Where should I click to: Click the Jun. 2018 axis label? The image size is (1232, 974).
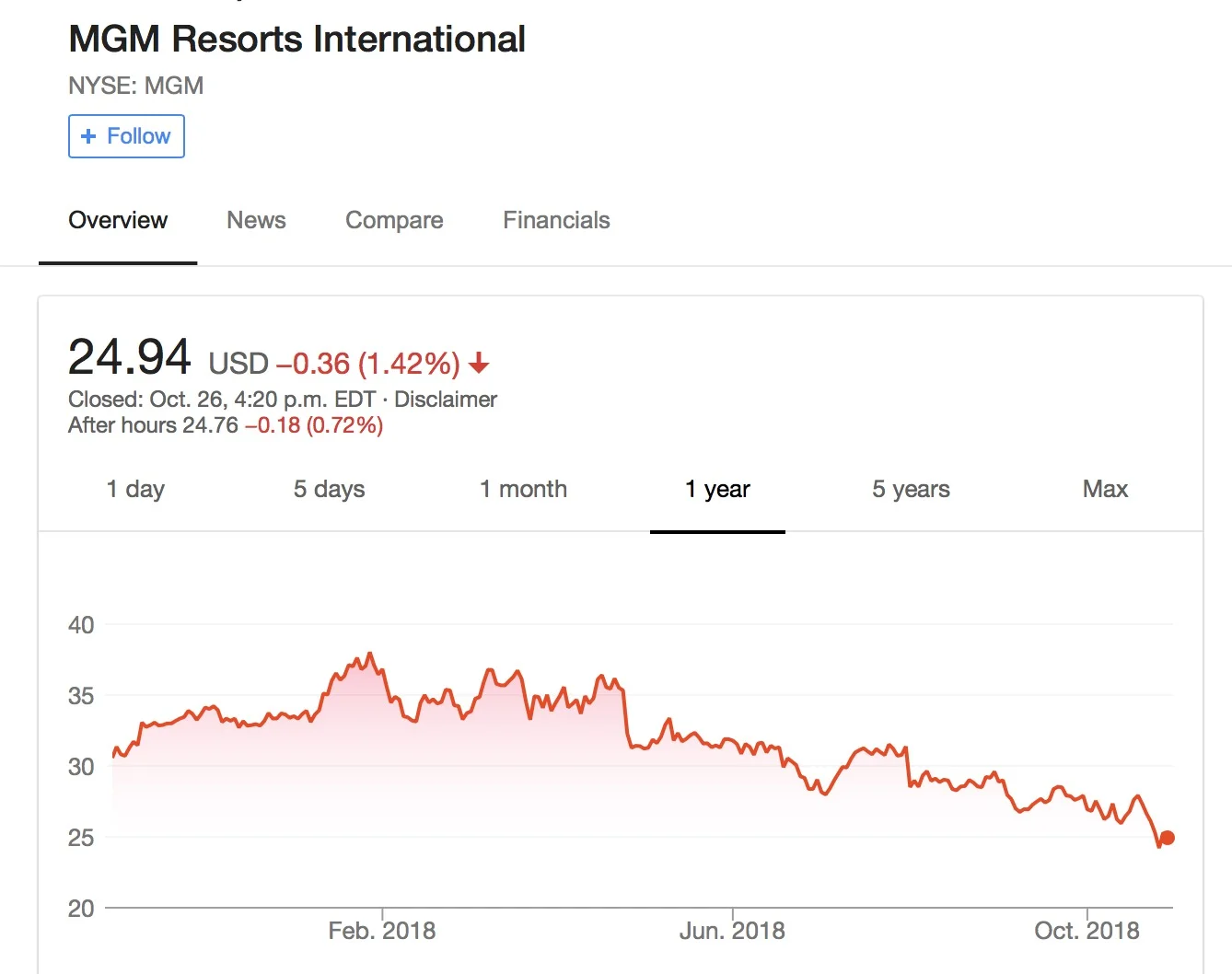[x=732, y=931]
